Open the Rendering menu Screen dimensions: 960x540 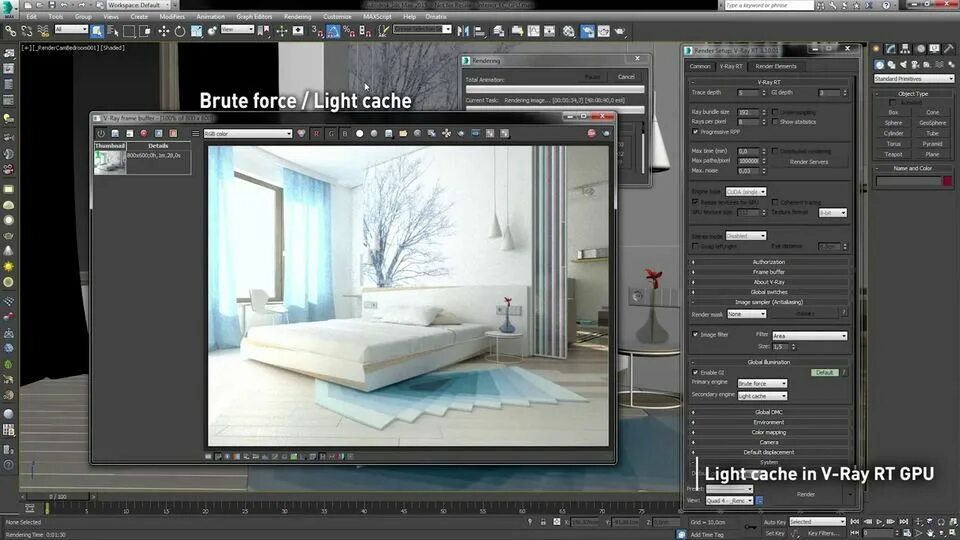click(298, 17)
